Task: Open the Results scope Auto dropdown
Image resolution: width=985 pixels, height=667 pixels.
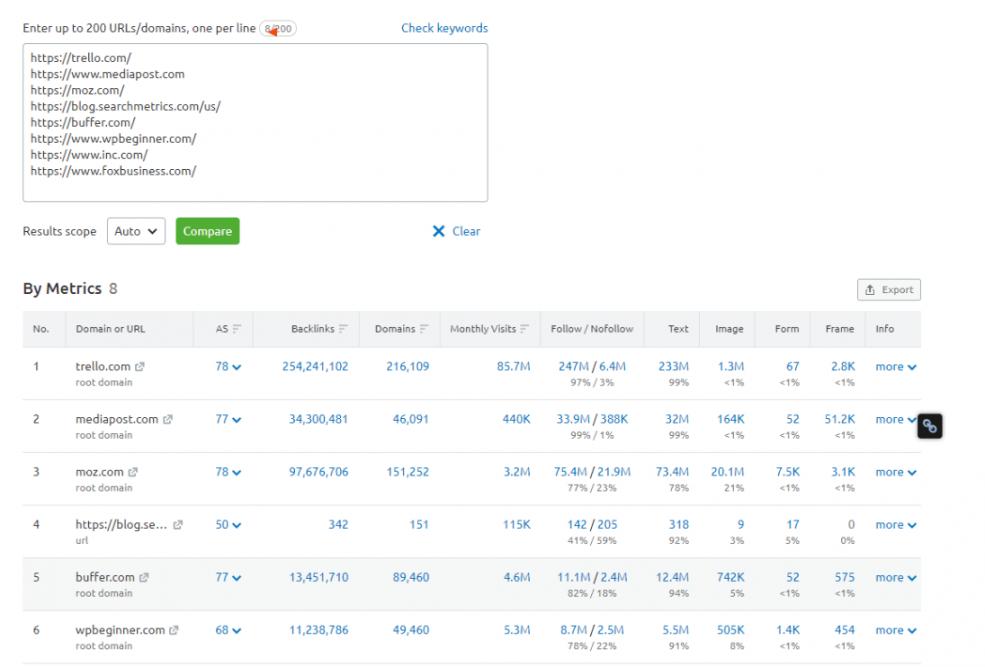Action: pyautogui.click(x=136, y=231)
